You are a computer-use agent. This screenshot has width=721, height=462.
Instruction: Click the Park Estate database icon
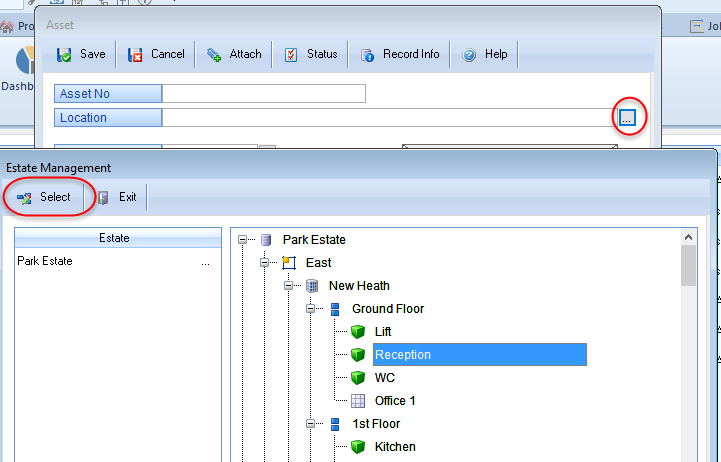tap(266, 240)
